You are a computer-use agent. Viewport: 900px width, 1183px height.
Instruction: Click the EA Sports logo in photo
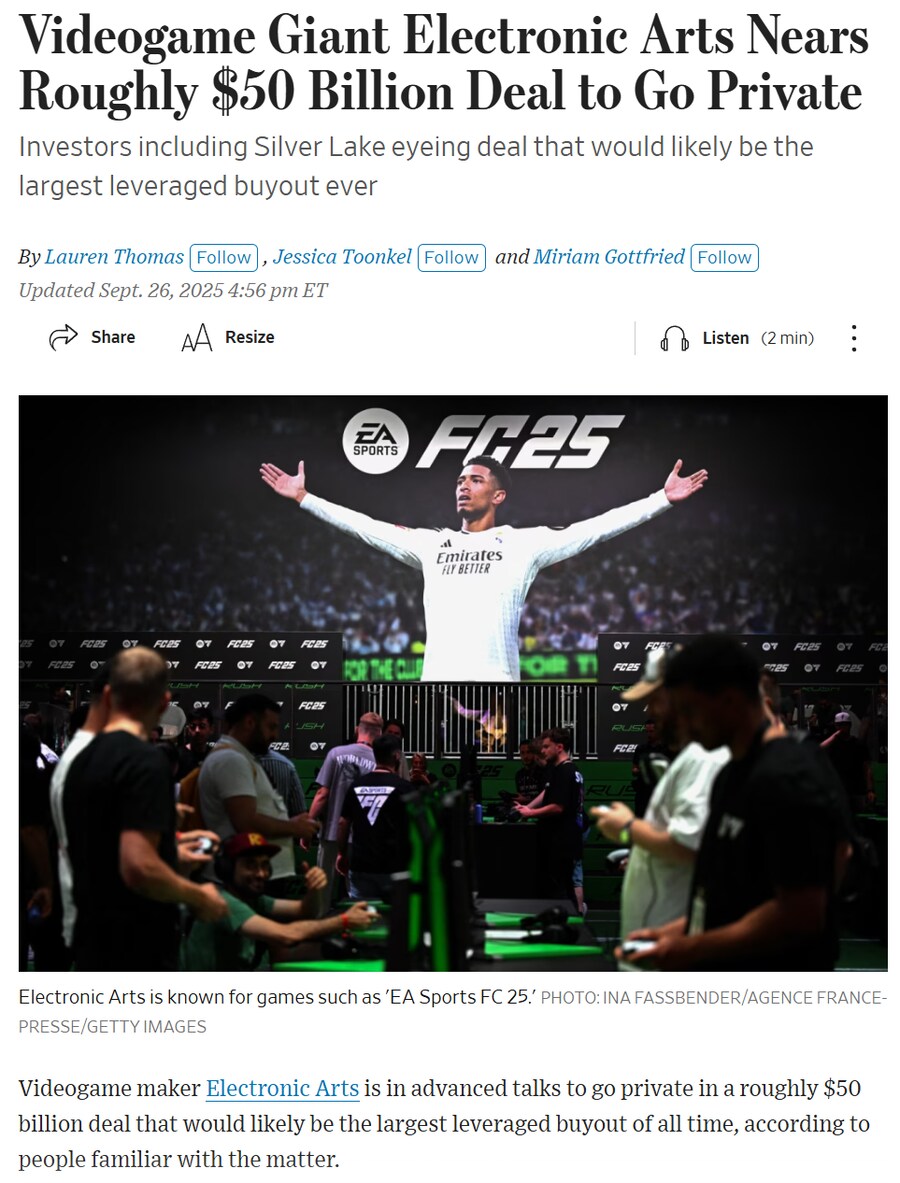(375, 441)
